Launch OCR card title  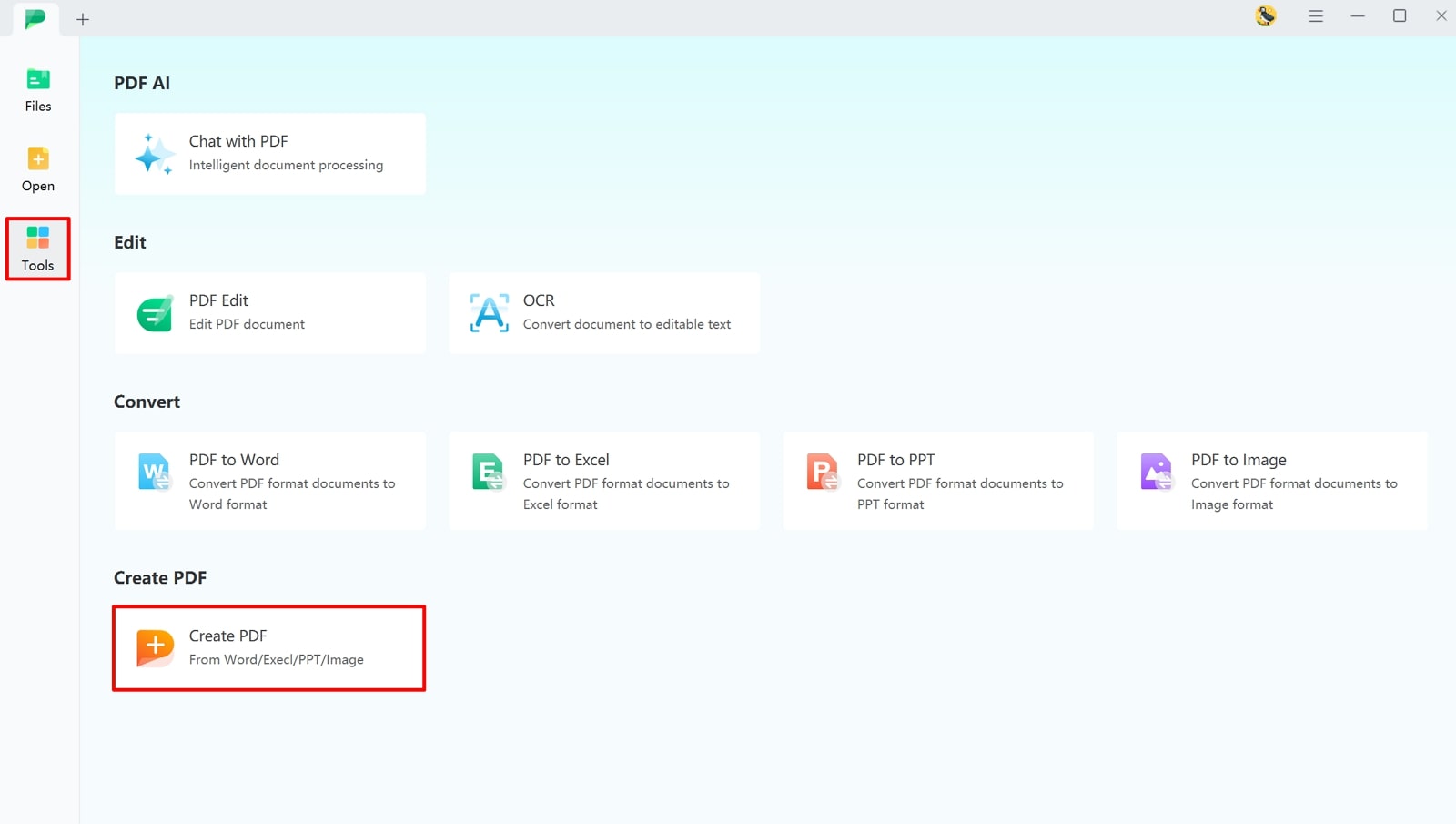point(539,300)
